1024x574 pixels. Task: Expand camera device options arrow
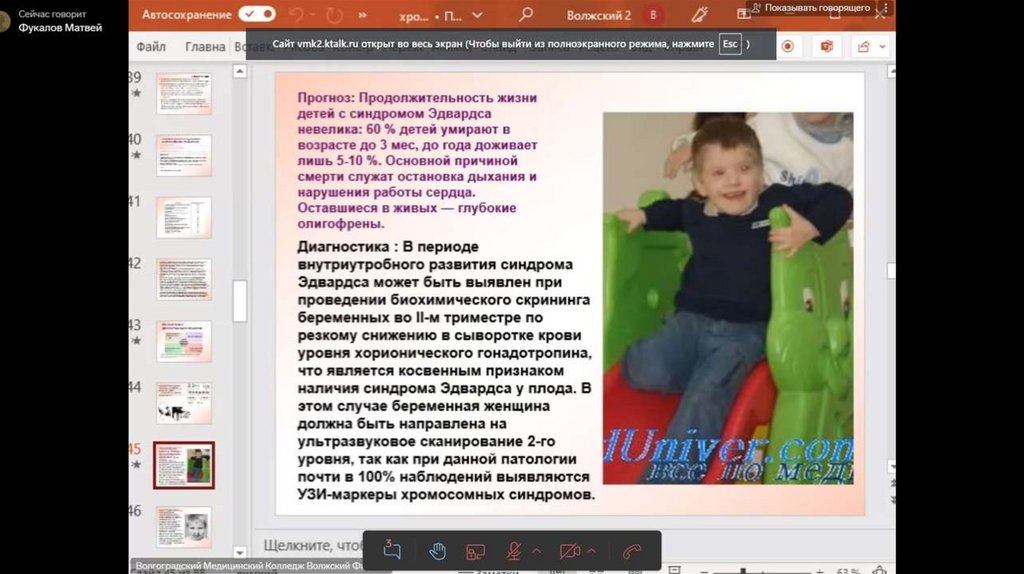592,551
